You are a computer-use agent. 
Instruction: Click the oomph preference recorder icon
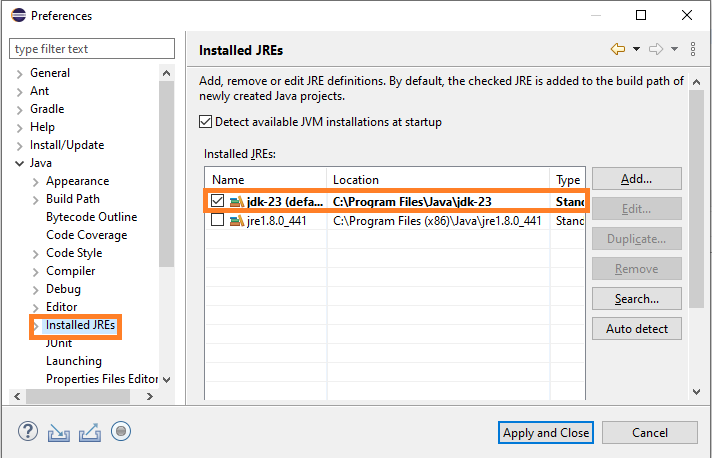pos(121,432)
